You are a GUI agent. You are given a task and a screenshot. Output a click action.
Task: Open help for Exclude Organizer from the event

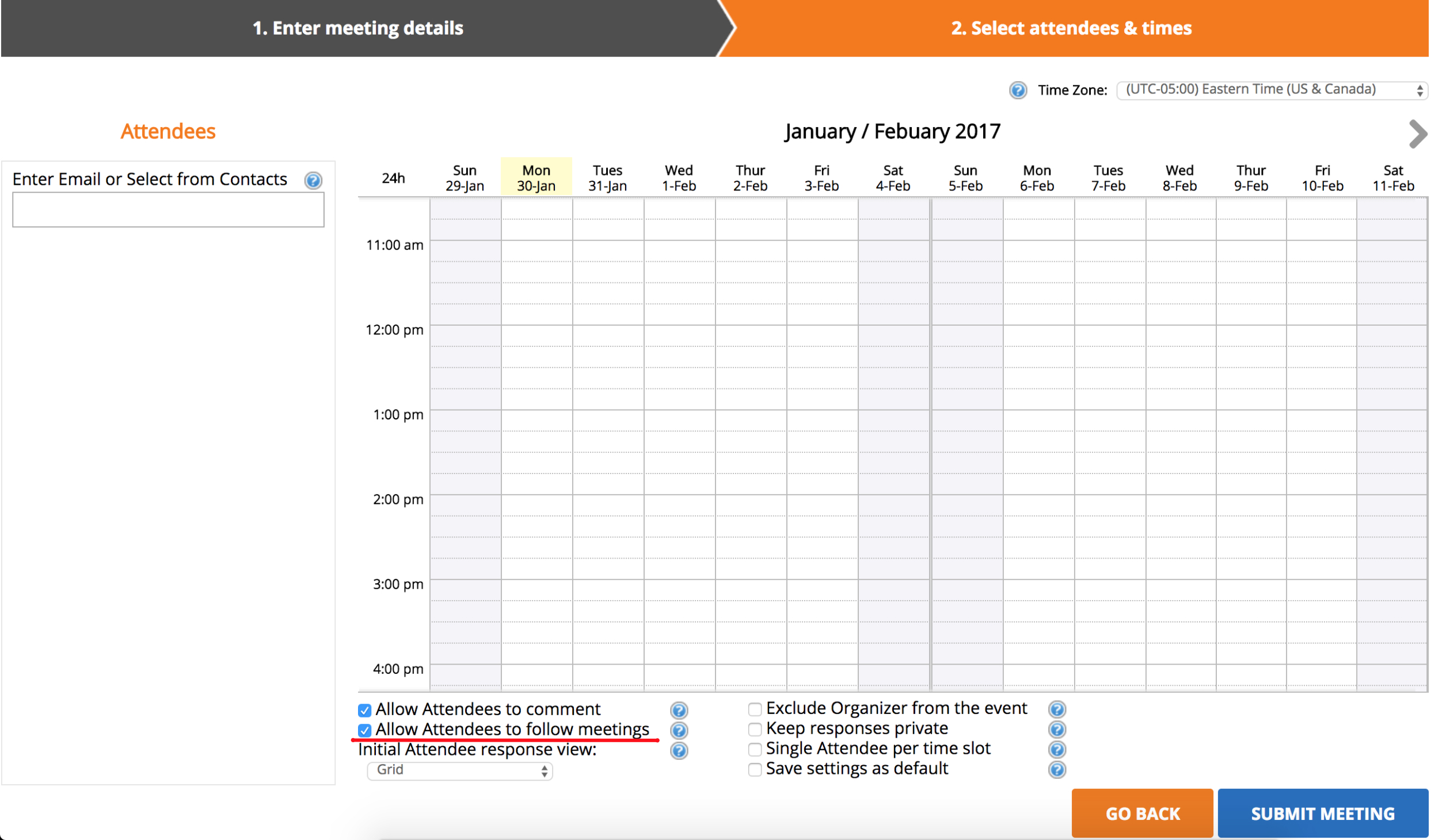tap(1057, 709)
